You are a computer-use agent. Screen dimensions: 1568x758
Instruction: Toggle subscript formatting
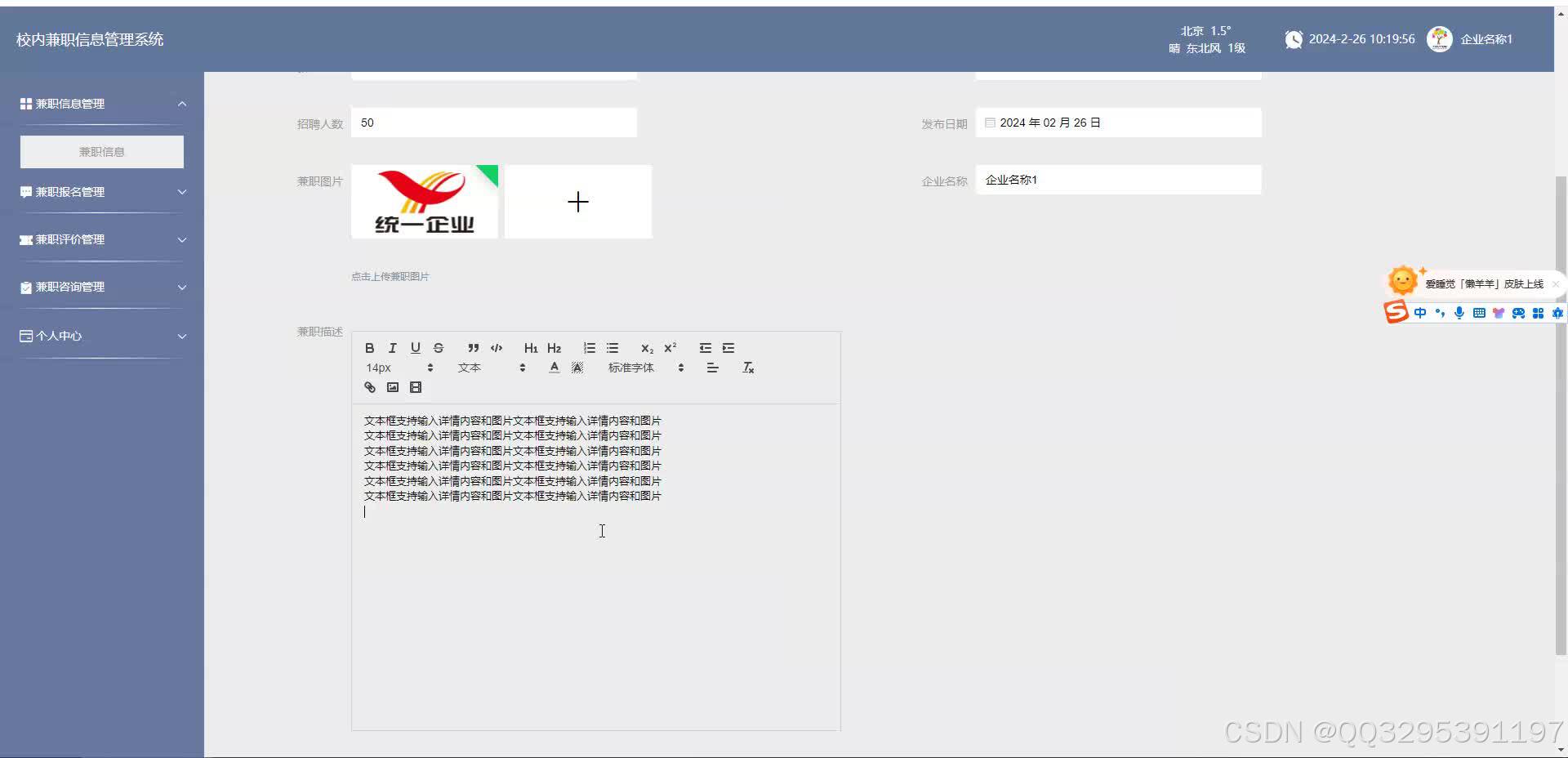click(646, 348)
